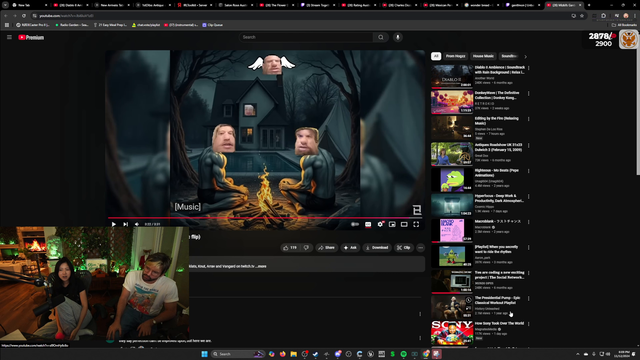The image size is (640, 360).
Task: Reload the page in the browser
Action: pyautogui.click(x=24, y=16)
